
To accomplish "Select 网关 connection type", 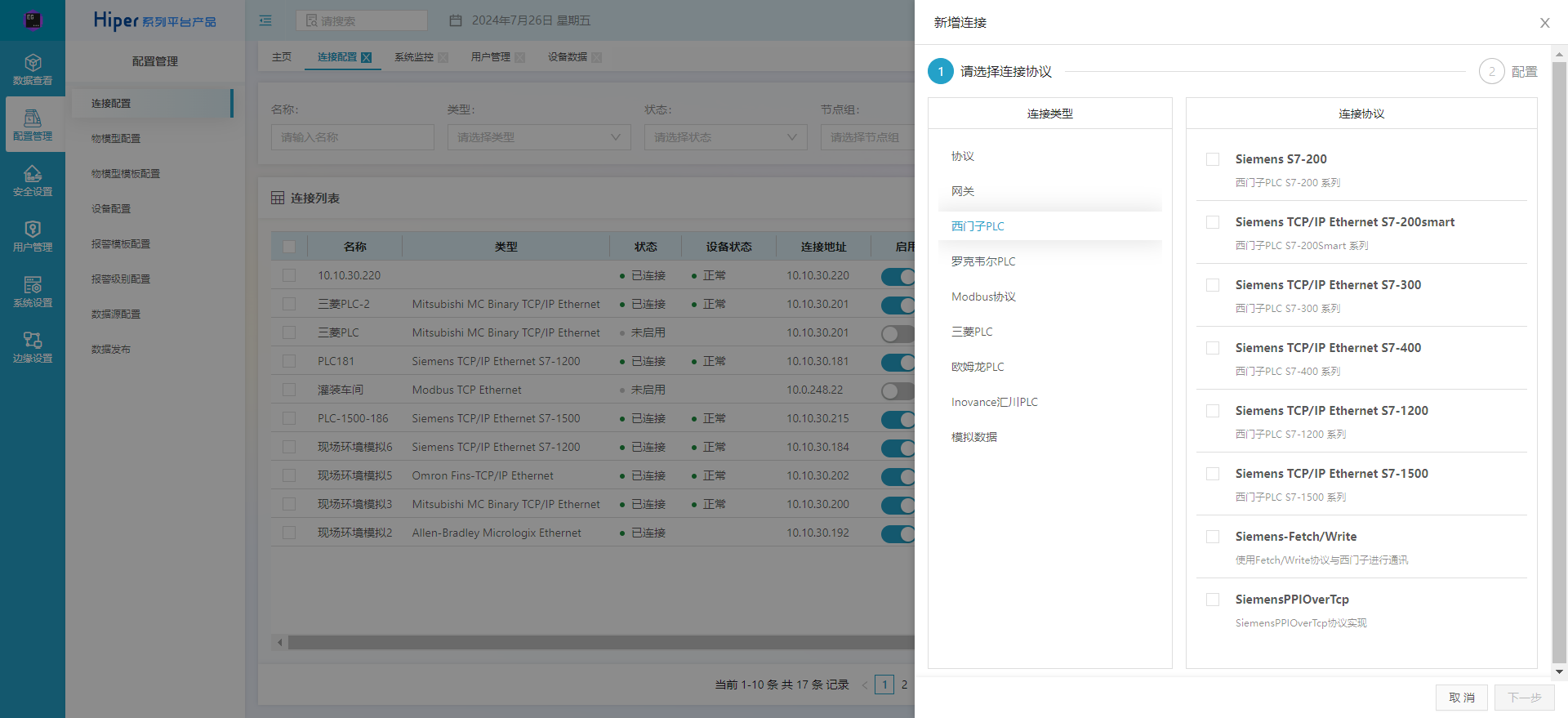I will [x=1050, y=191].
